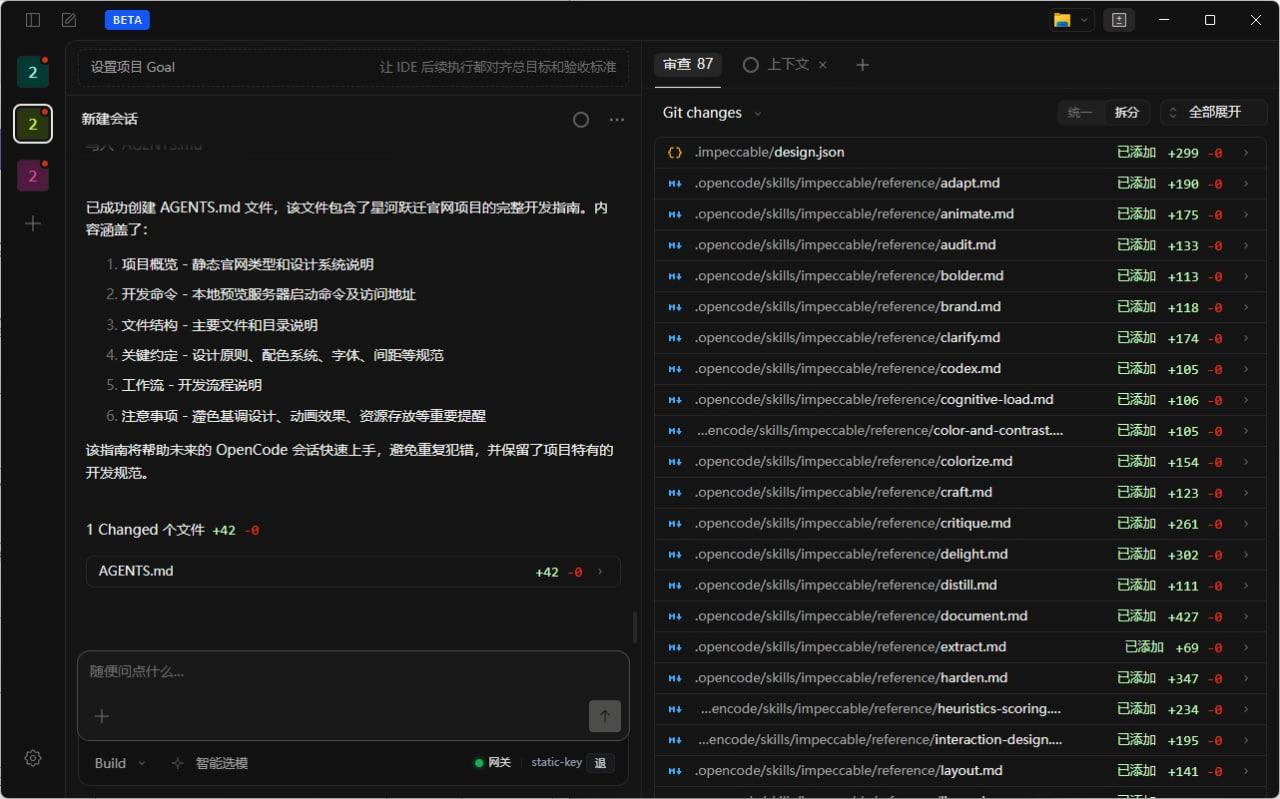The width and height of the screenshot is (1280, 799).
Task: Click markdown icon beside extract.md
Action: (675, 648)
